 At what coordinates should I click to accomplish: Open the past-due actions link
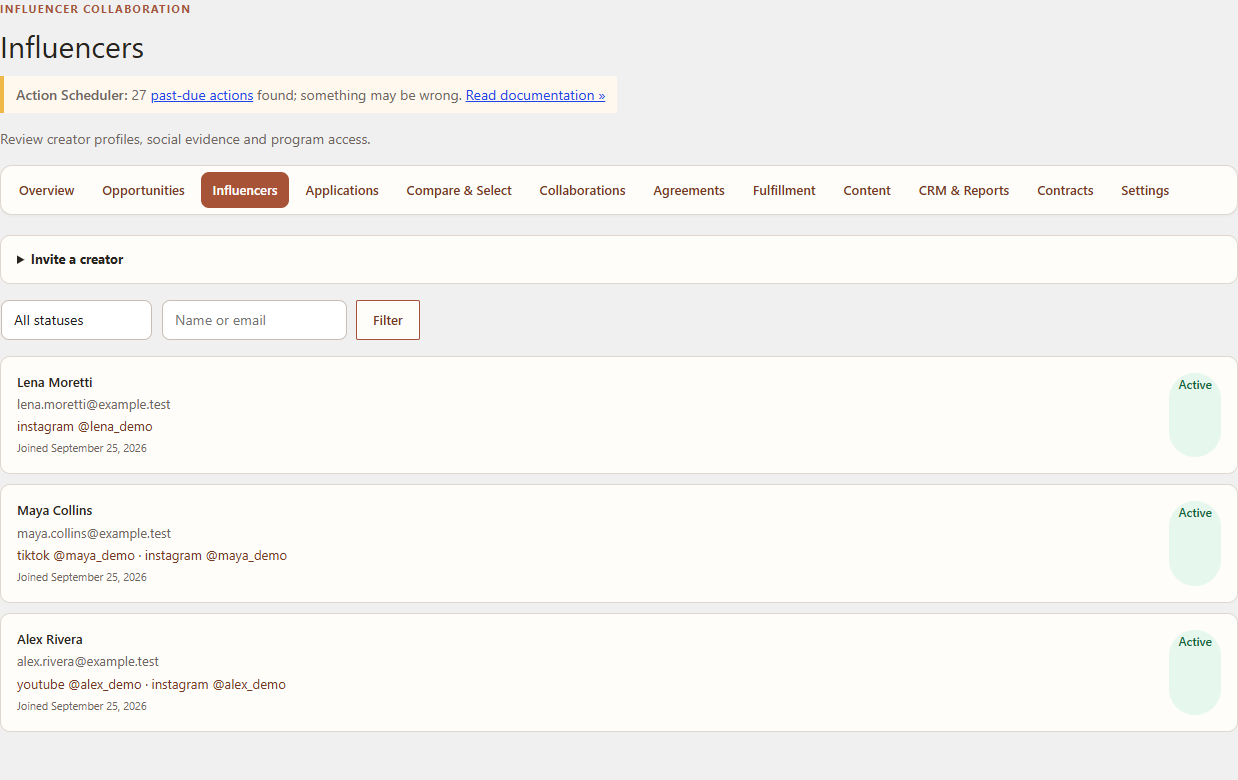point(202,95)
